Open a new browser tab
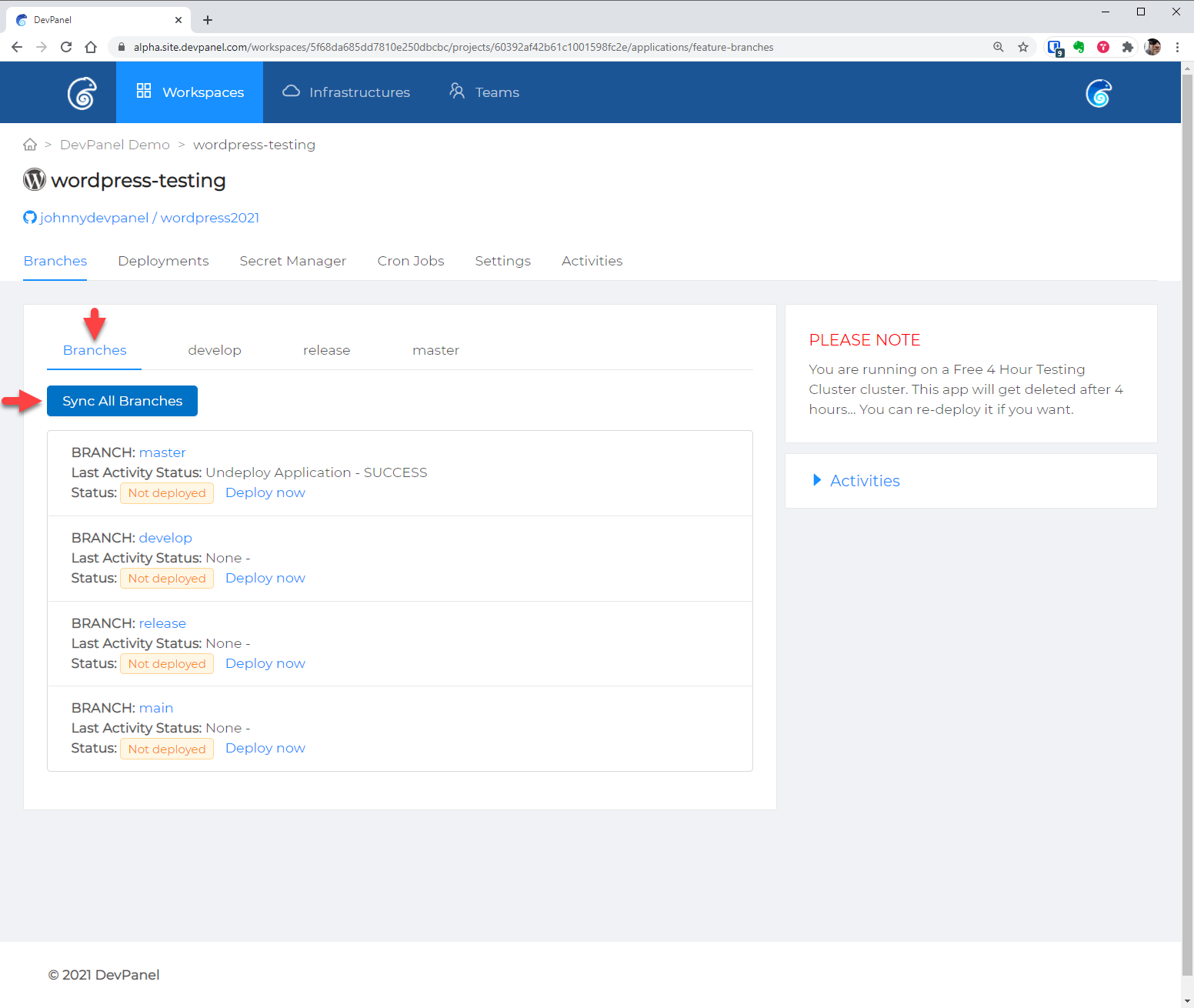The image size is (1194, 1008). [208, 20]
